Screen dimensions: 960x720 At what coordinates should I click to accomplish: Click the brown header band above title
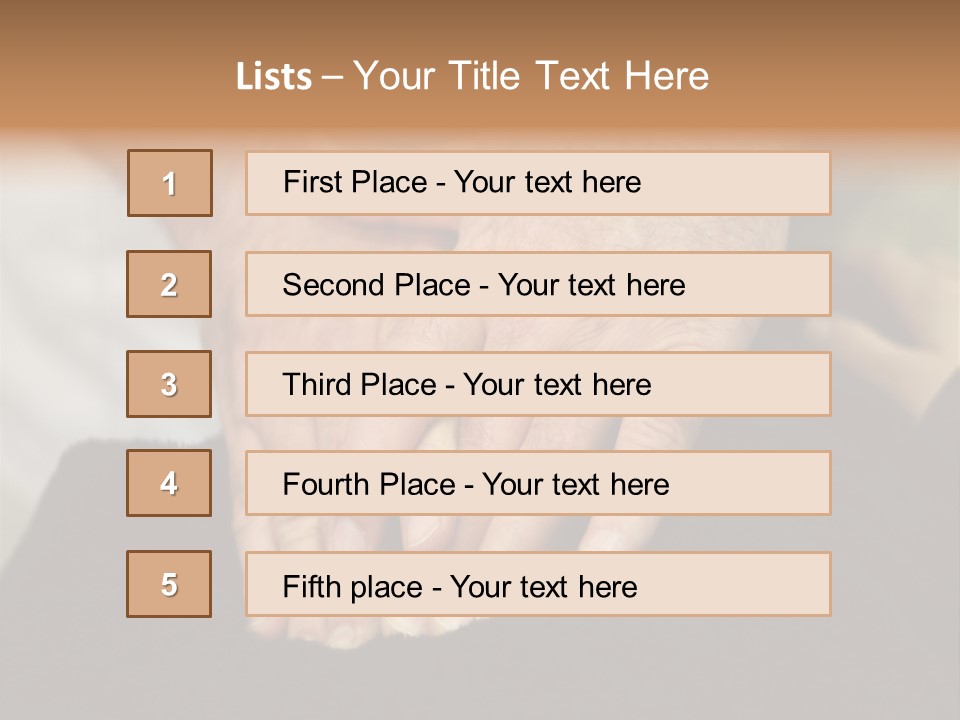480,22
